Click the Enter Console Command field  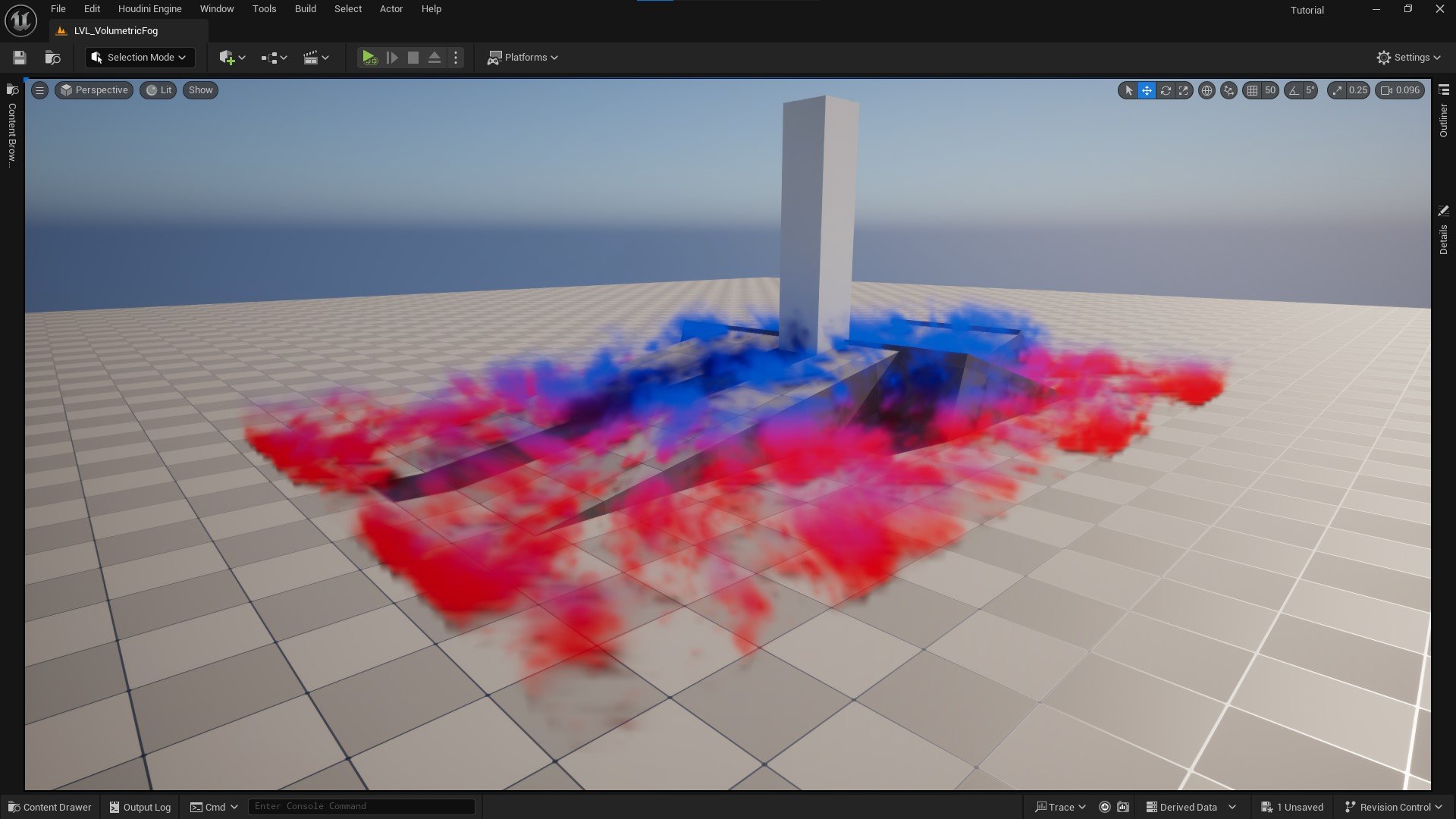(x=361, y=806)
